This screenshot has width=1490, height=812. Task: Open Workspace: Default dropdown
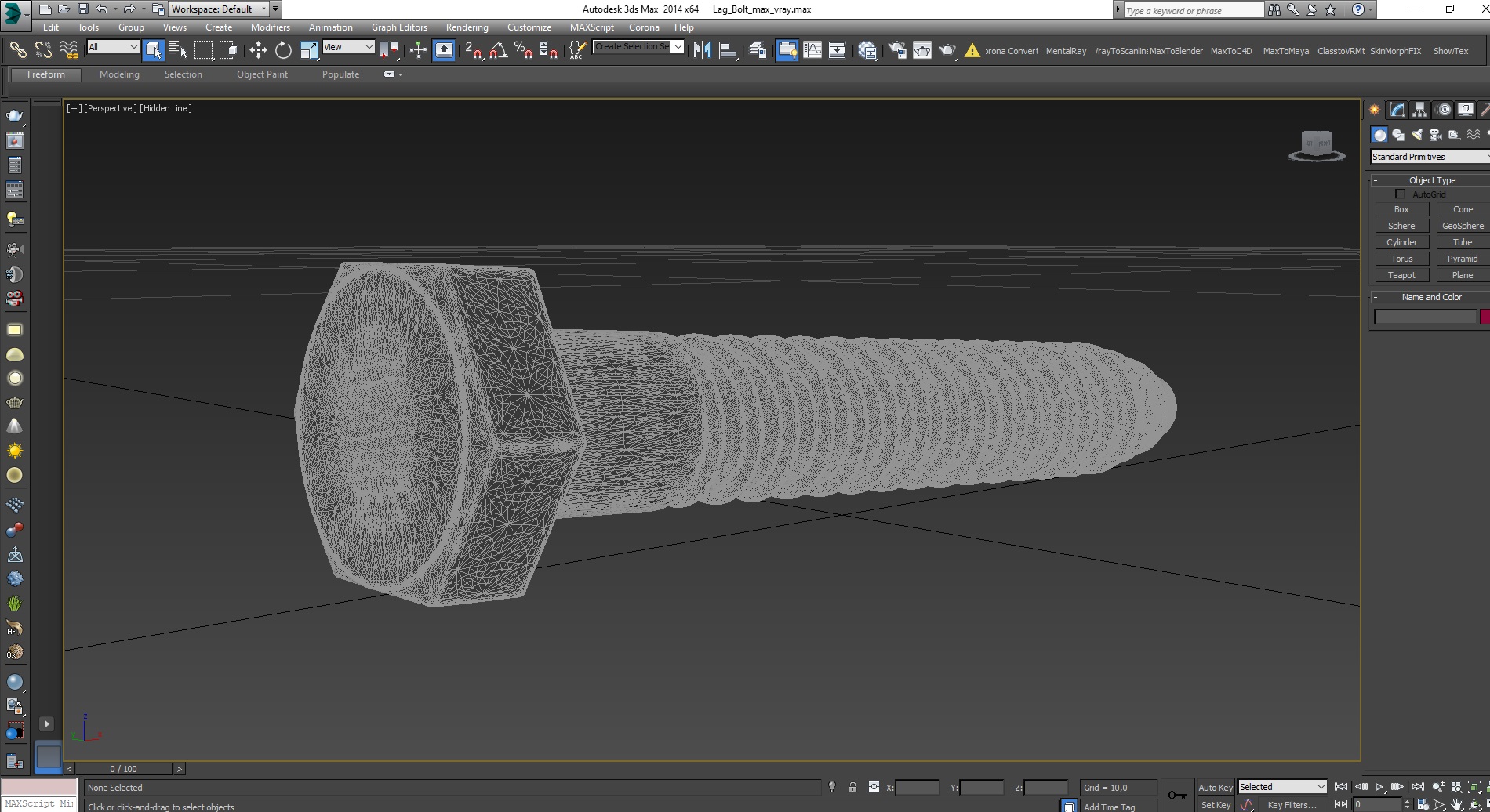(219, 9)
